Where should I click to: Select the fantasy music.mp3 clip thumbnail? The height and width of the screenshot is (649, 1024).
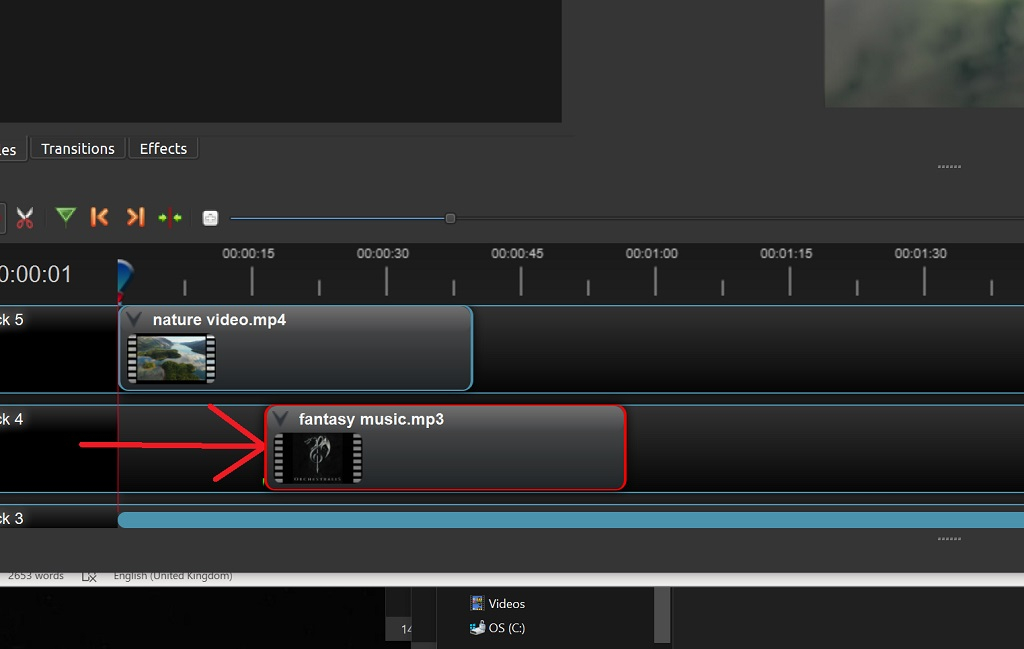click(x=318, y=458)
